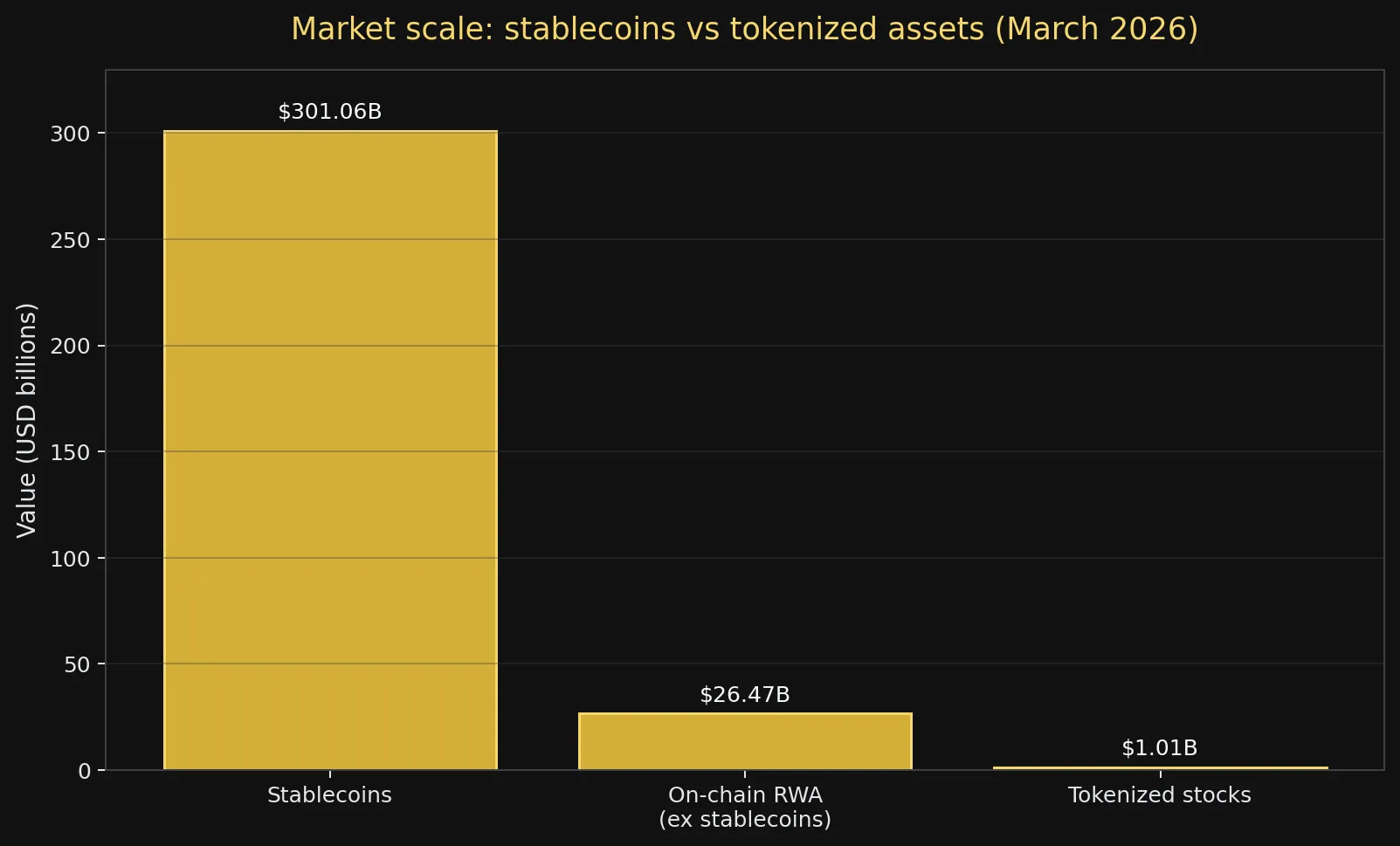Click the 300 tick label on y-axis

click(x=70, y=134)
